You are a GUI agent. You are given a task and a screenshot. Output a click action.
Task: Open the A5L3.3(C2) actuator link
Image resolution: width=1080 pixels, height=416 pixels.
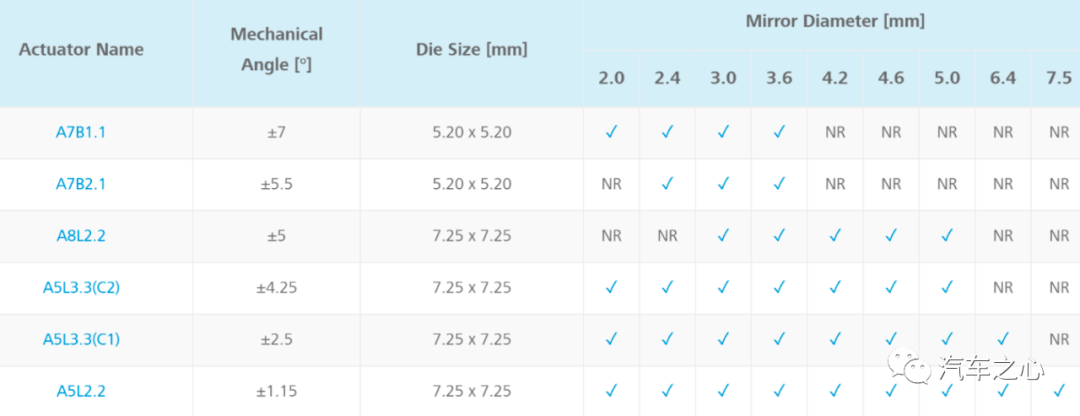coord(80,287)
